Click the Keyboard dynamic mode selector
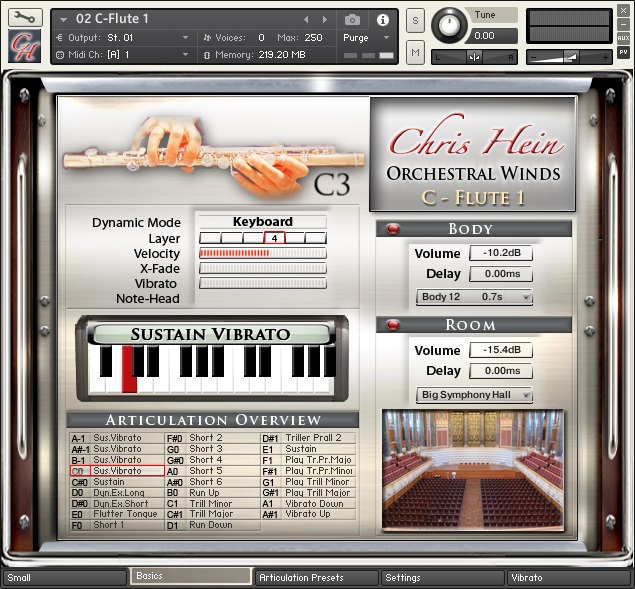635x589 pixels. pyautogui.click(x=263, y=222)
